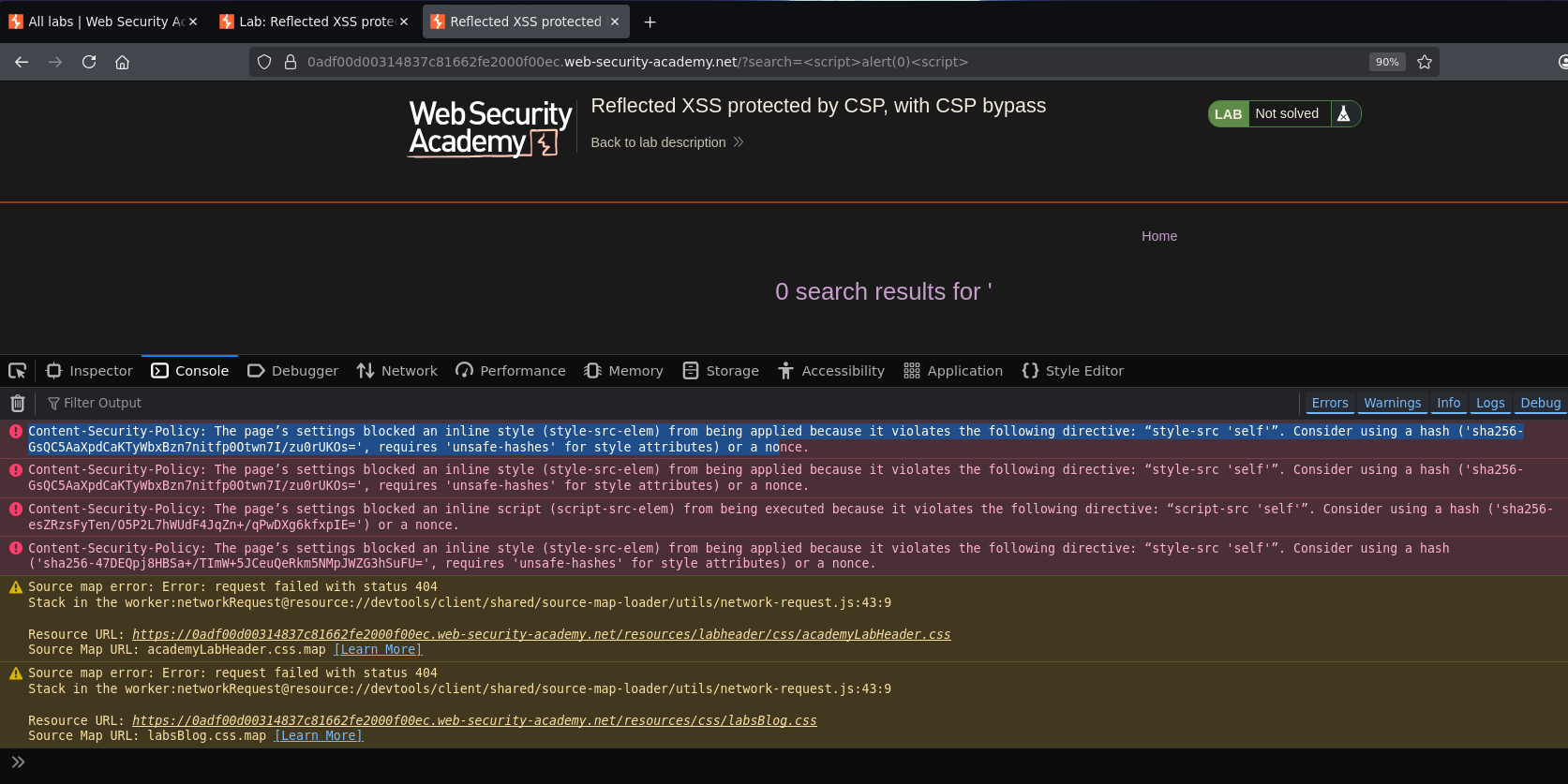Click the warning icon of the academyLabHeader error
Image resolution: width=1568 pixels, height=784 pixels.
click(16, 587)
